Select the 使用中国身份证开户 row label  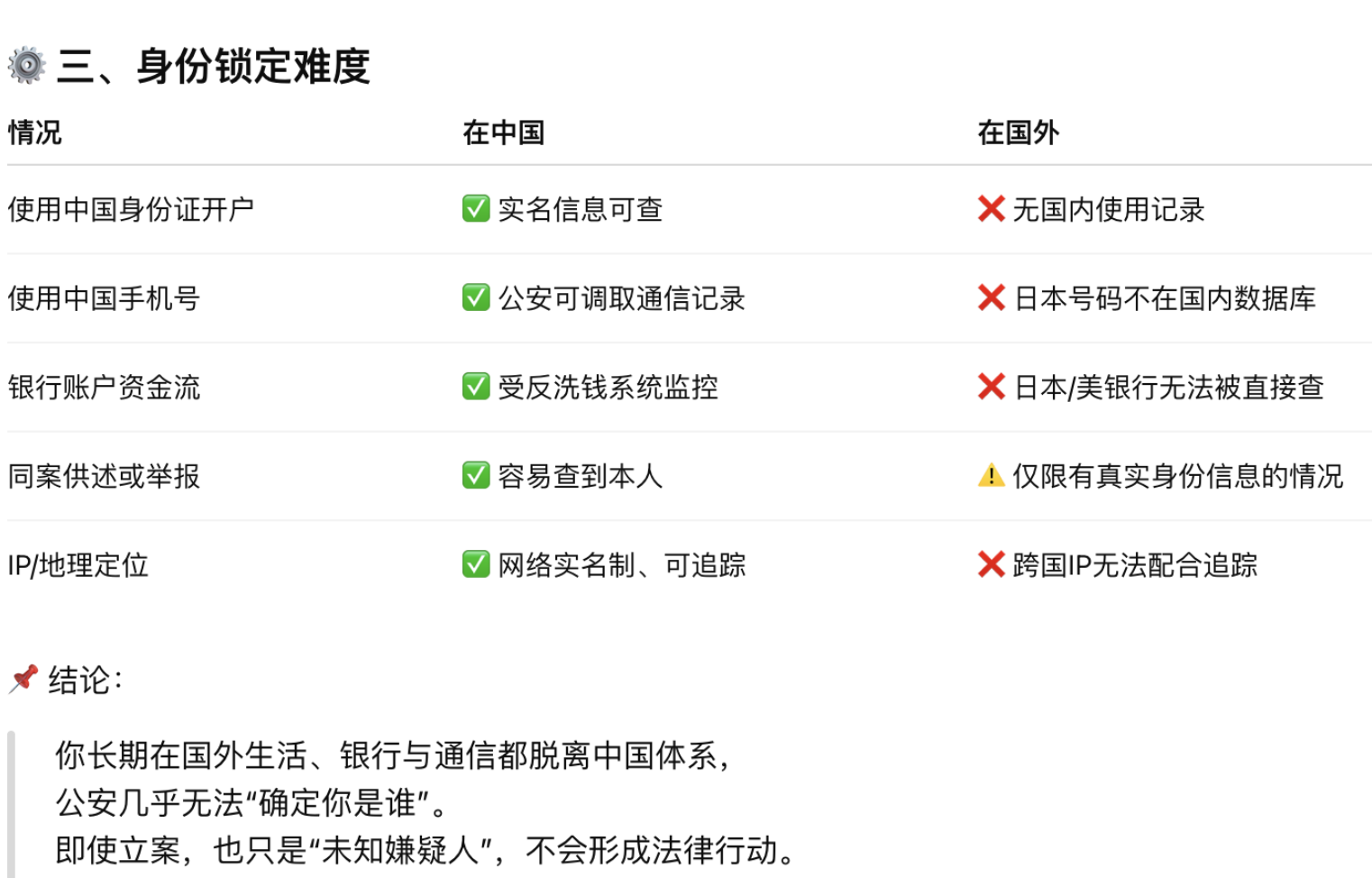point(131,209)
